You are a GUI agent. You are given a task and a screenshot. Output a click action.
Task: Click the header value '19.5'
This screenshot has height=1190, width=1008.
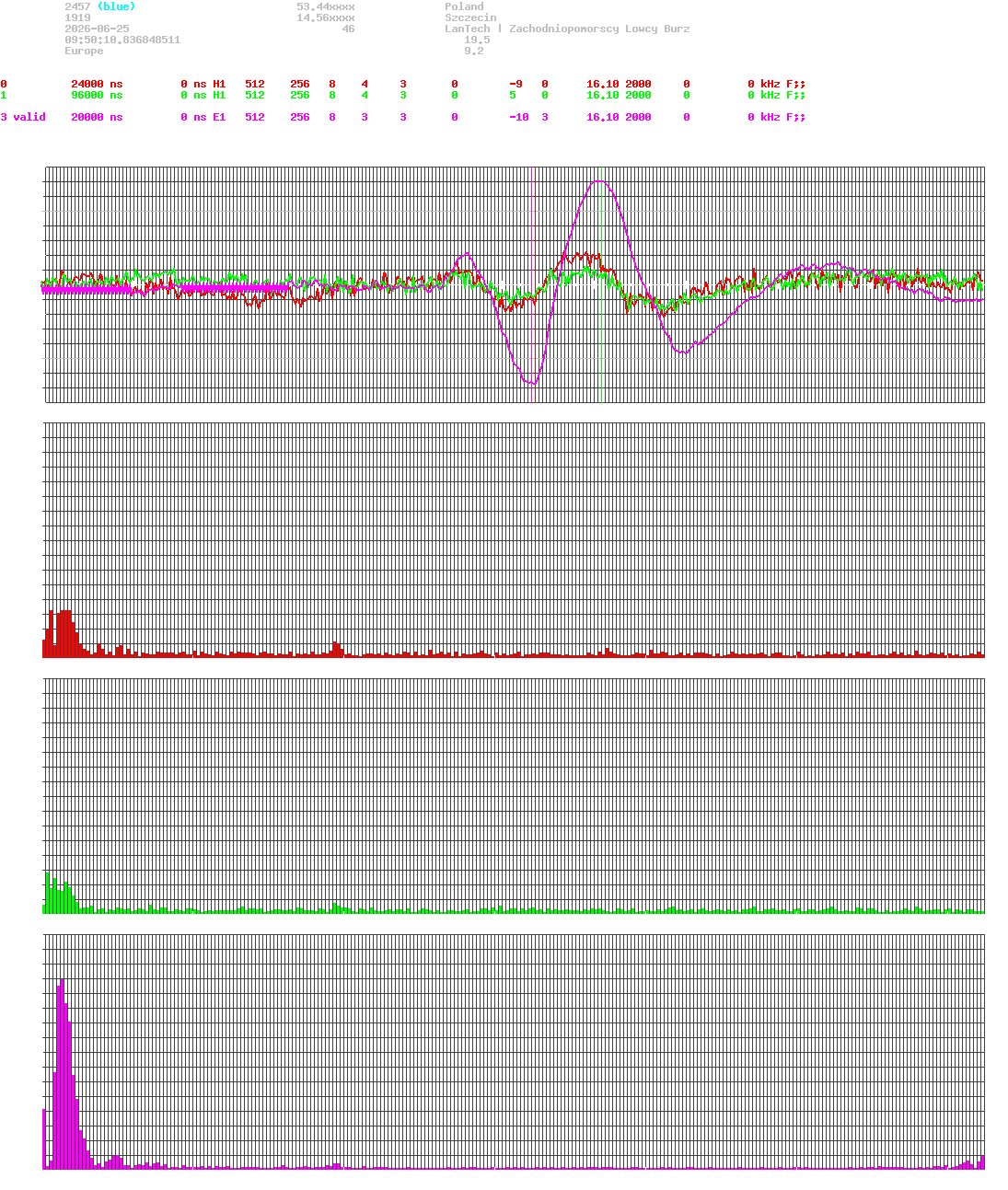click(477, 40)
